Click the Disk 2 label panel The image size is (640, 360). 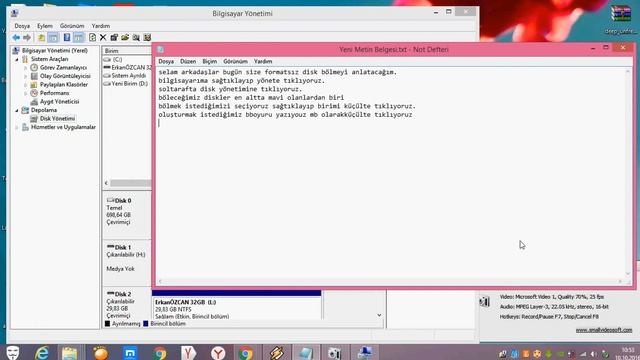[x=127, y=304]
